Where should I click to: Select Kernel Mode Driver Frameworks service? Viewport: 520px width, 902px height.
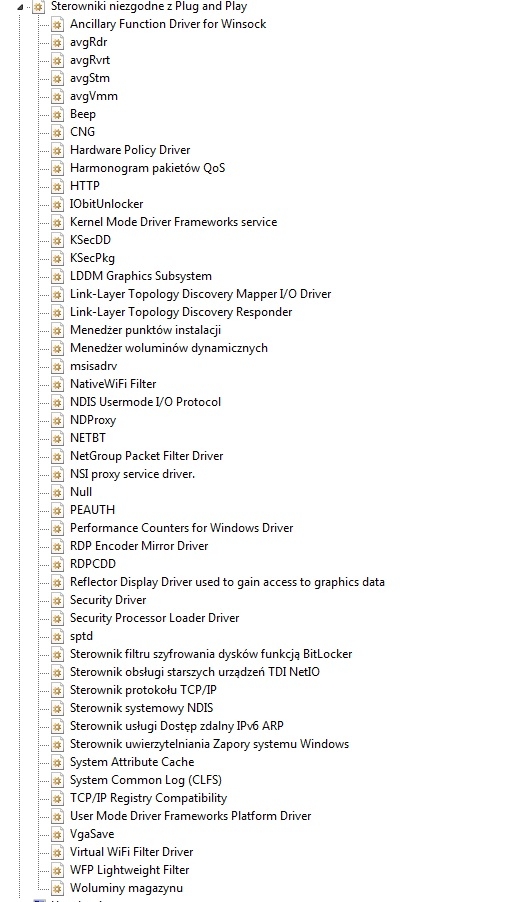pyautogui.click(x=173, y=222)
